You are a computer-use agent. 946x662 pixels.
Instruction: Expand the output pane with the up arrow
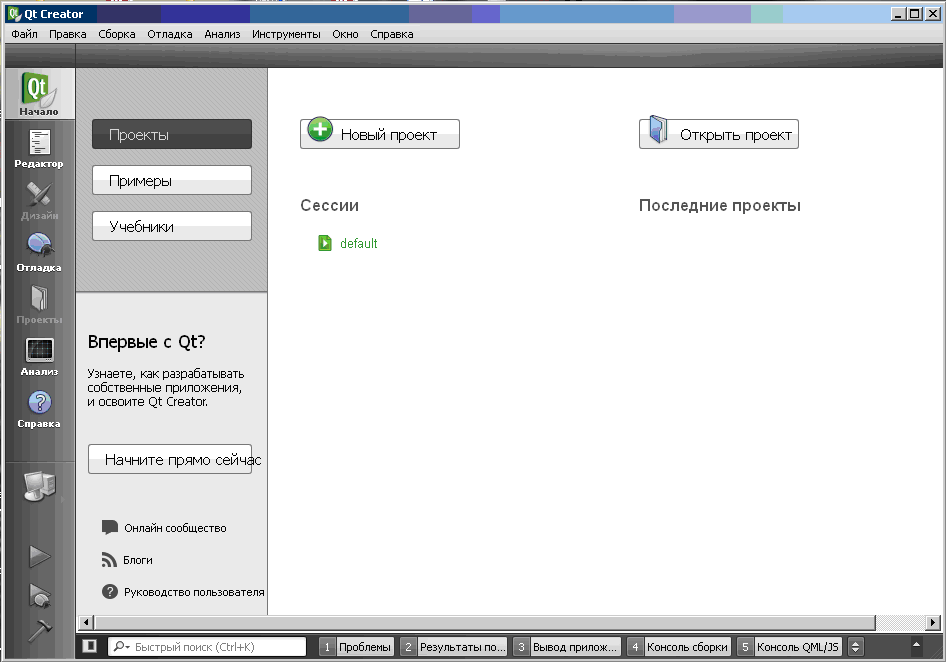pyautogui.click(x=916, y=644)
